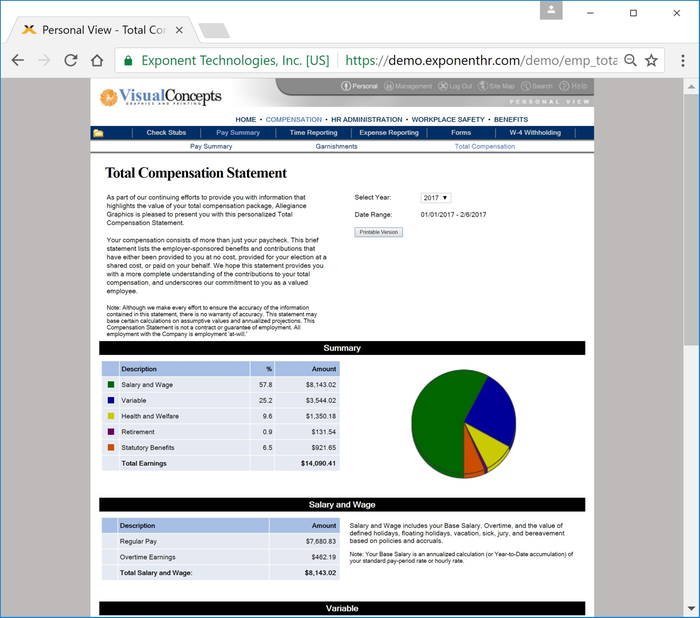Click the vertical scrollbar thumb

(x=692, y=220)
